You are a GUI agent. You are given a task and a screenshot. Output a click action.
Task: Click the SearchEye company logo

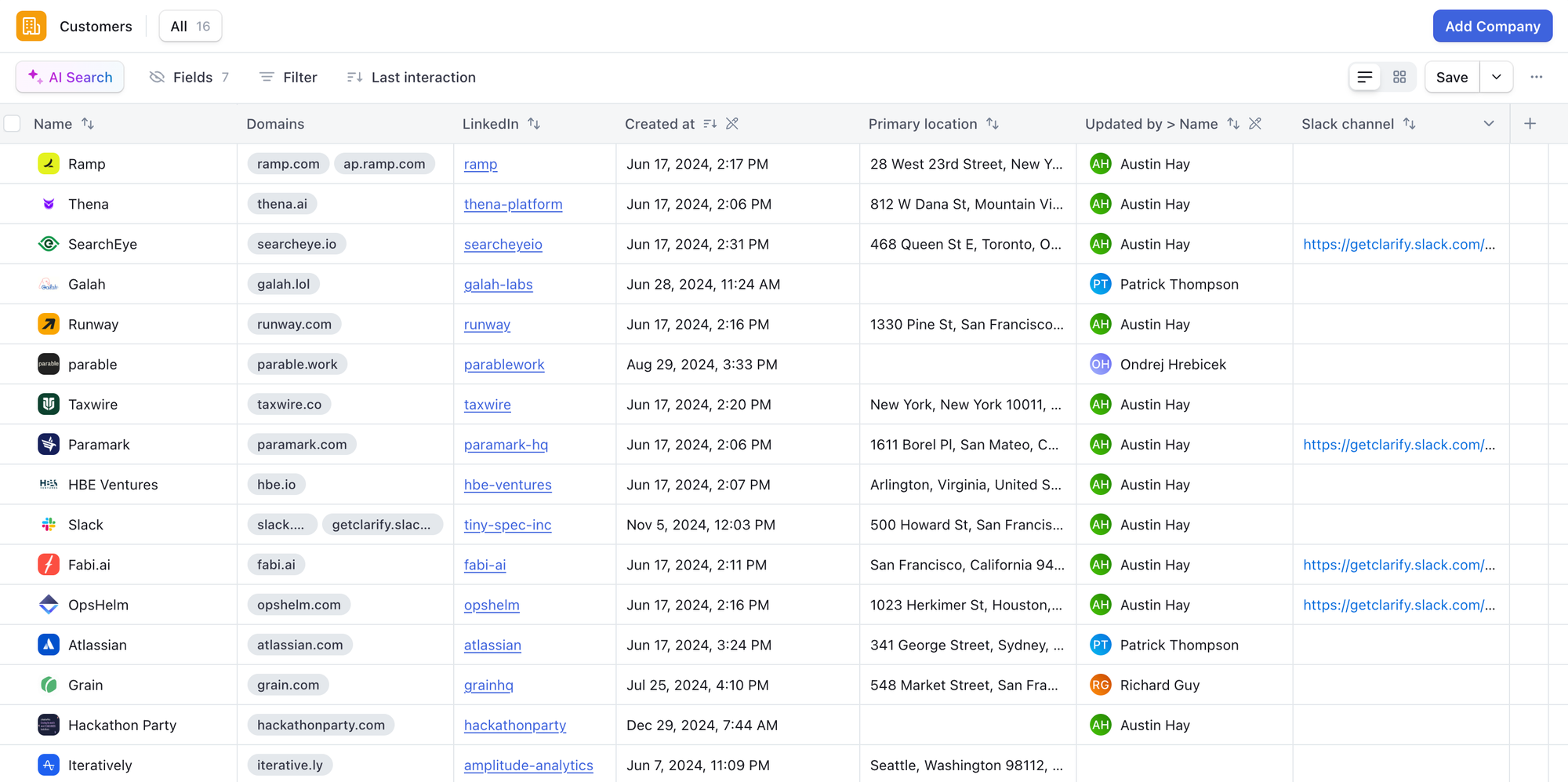(x=49, y=244)
